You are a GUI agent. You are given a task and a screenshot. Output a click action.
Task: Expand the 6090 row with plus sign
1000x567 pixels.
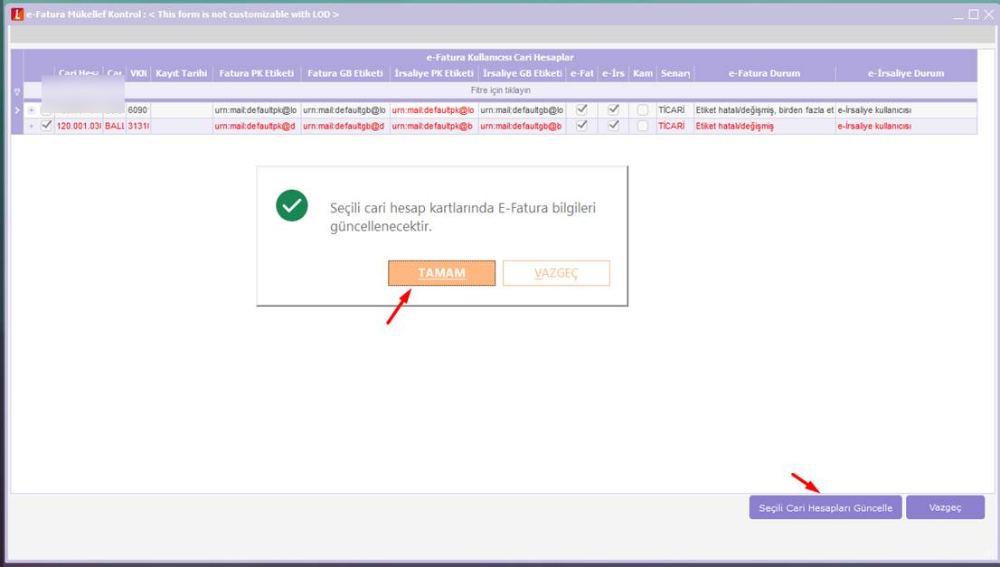click(x=31, y=110)
